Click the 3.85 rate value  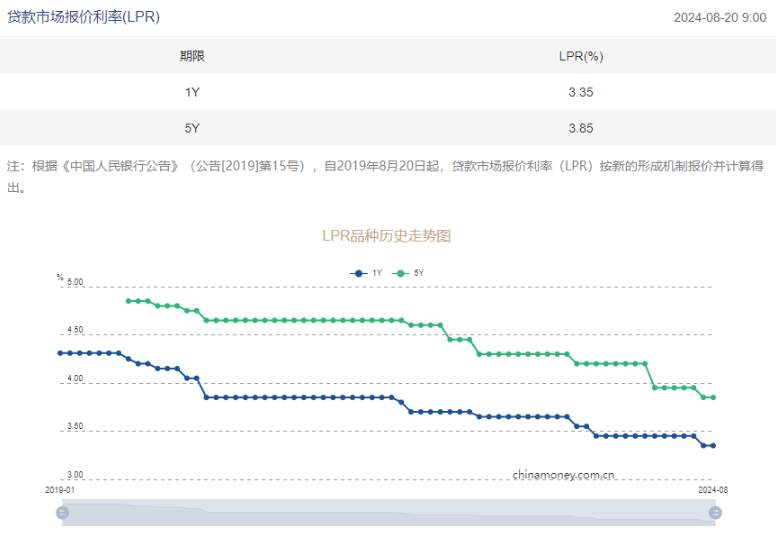581,128
